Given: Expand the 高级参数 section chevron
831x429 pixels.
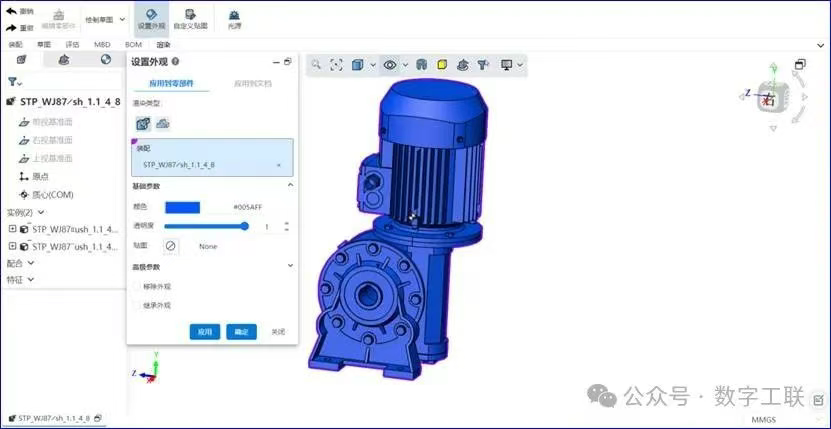Looking at the screenshot, I should [x=290, y=266].
